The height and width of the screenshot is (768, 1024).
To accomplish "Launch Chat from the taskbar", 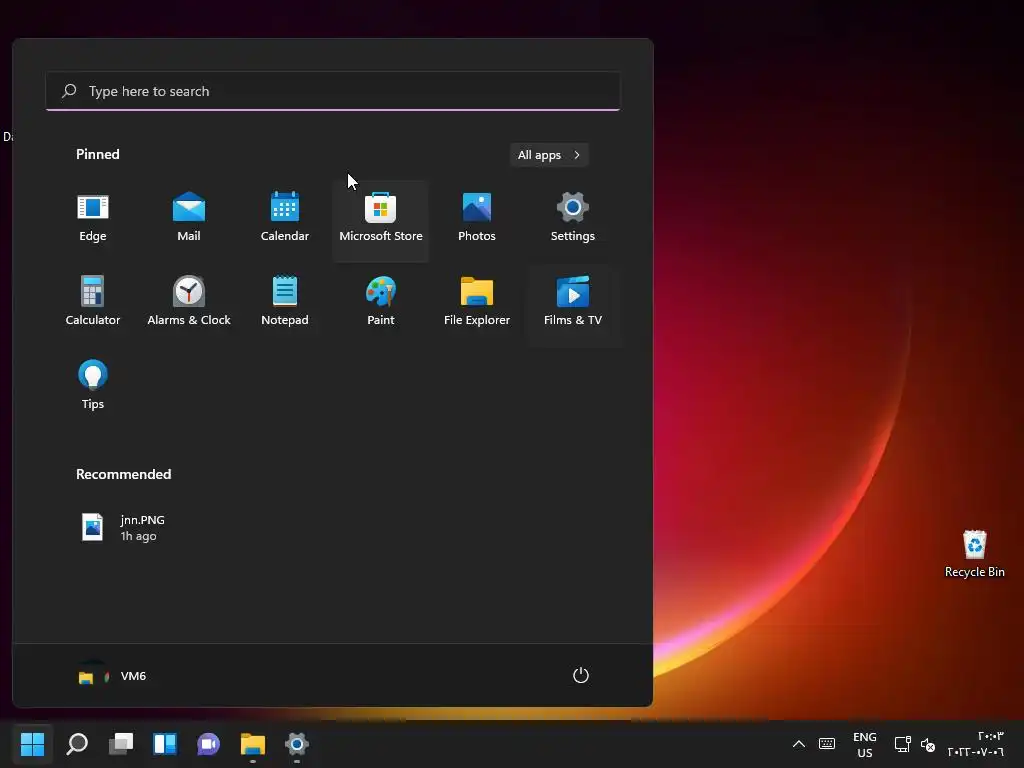I will tap(208, 743).
